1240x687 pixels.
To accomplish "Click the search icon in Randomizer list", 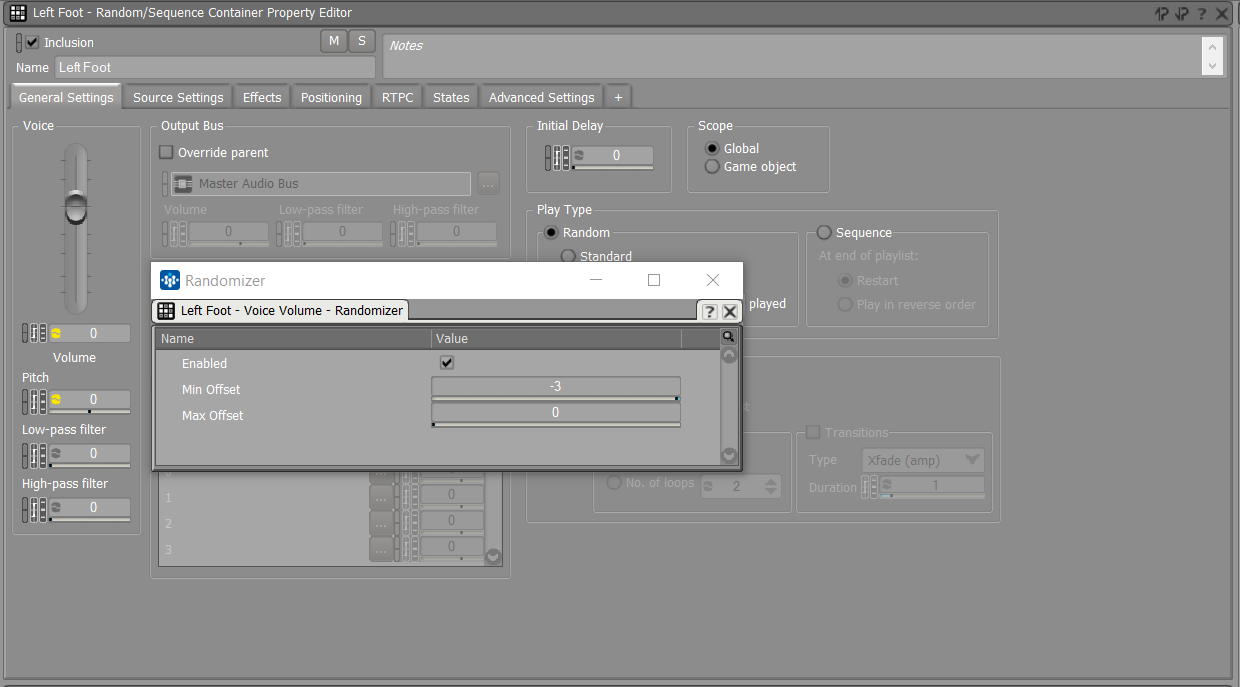I will tap(729, 338).
